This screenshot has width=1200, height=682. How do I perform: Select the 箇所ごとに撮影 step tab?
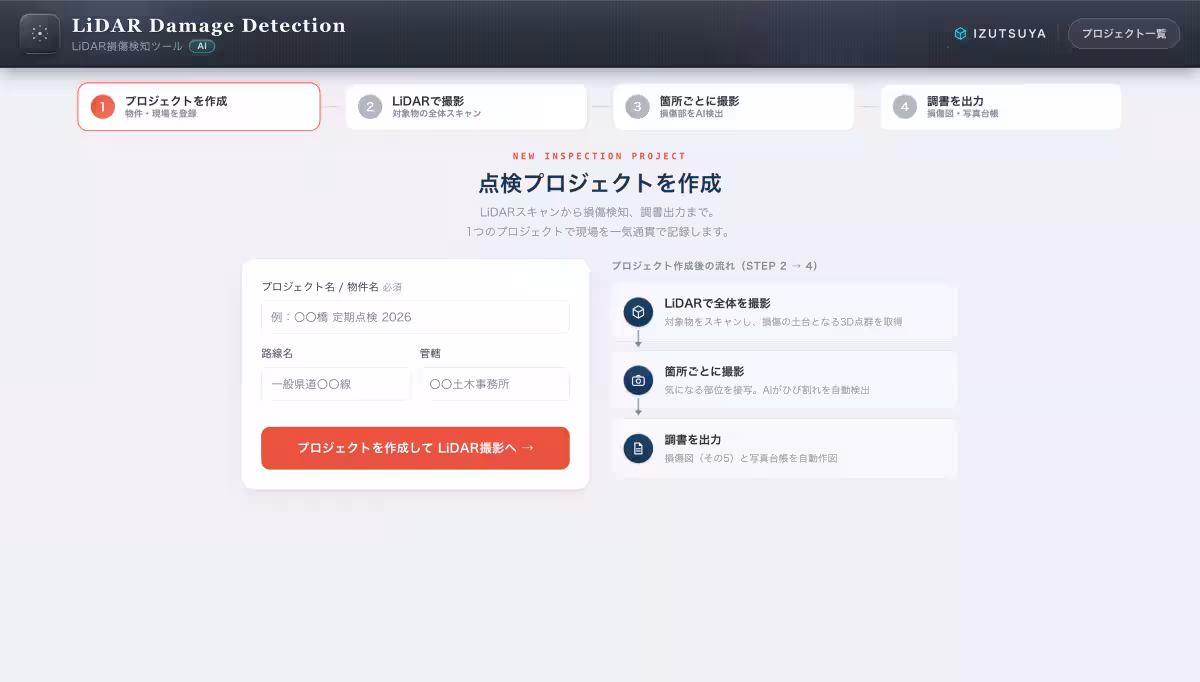pos(733,107)
